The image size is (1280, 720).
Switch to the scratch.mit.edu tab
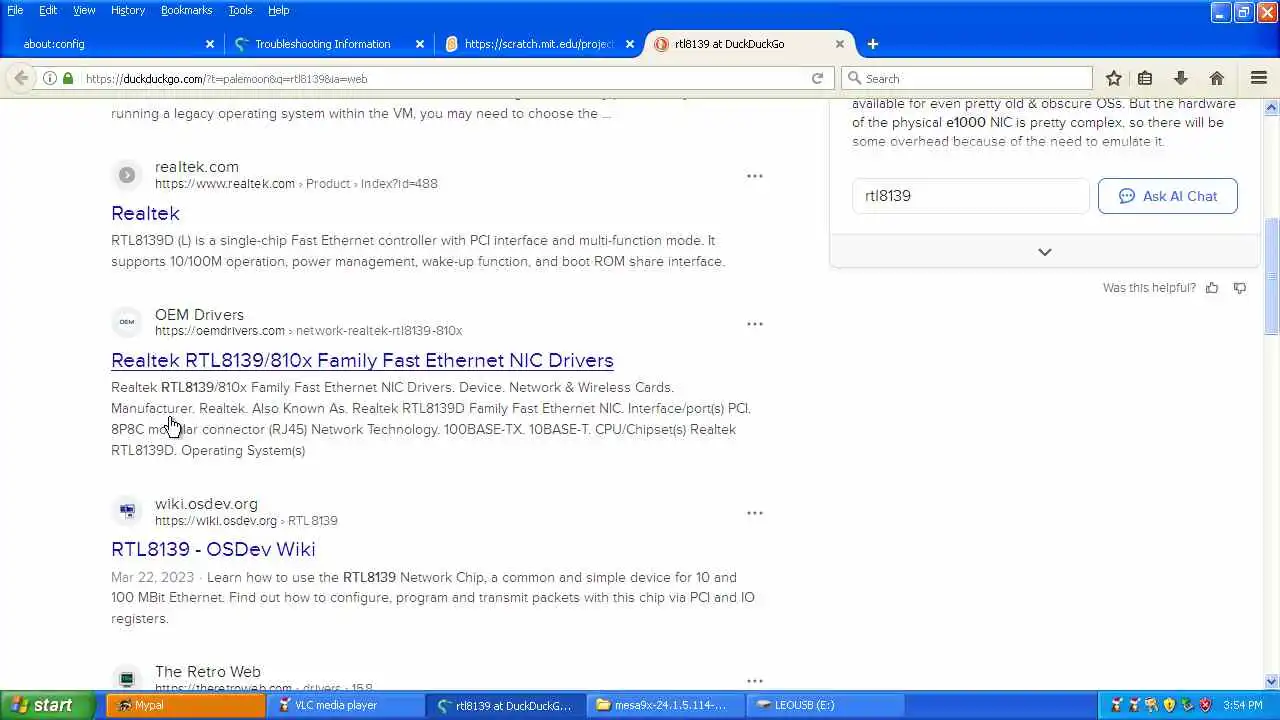click(x=538, y=44)
